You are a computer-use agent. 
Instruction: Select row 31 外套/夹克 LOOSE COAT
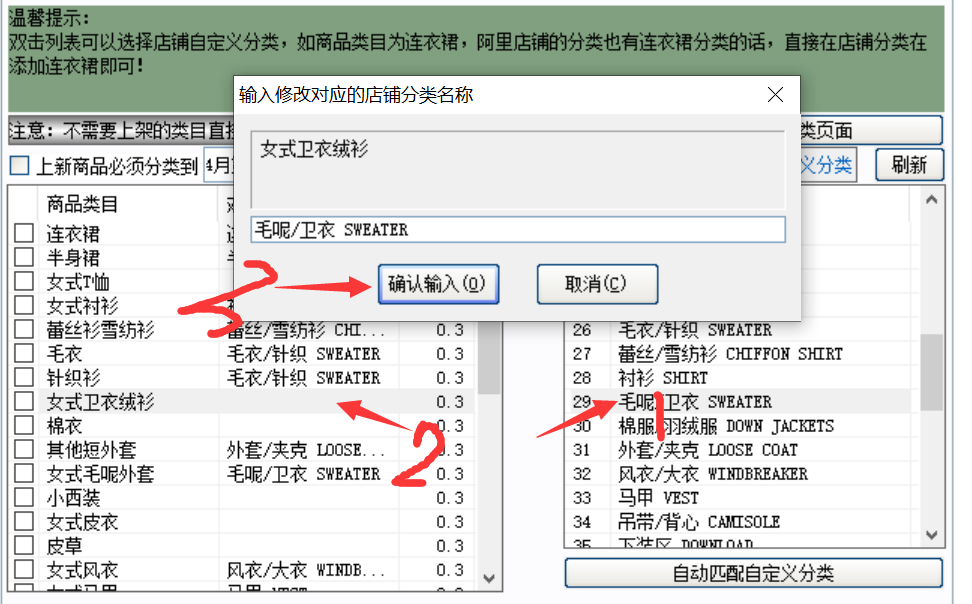pos(738,450)
